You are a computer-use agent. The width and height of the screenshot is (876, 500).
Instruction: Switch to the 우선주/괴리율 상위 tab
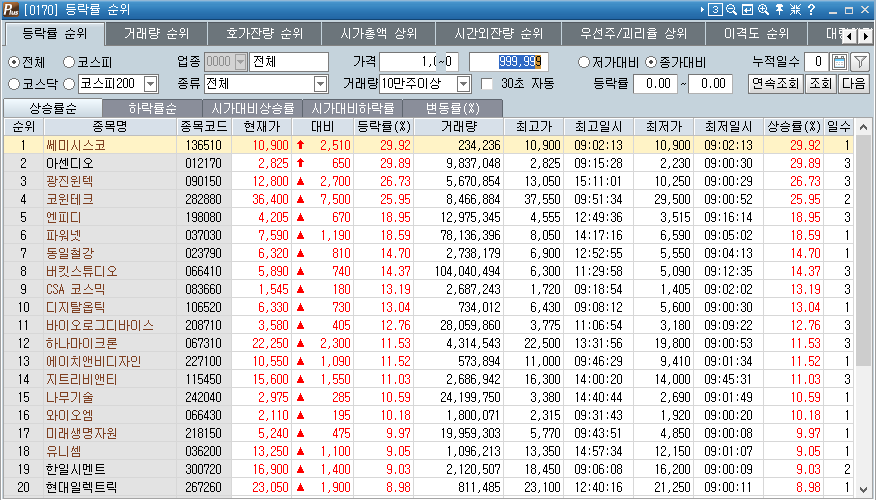pyautogui.click(x=634, y=34)
